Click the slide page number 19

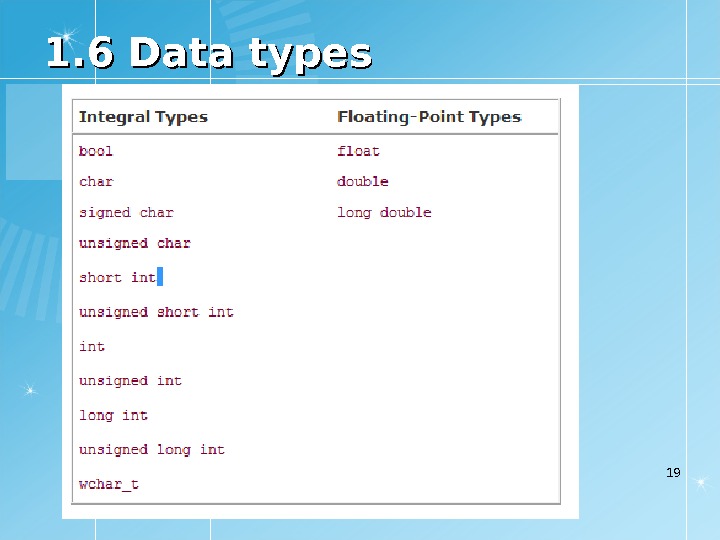[673, 472]
